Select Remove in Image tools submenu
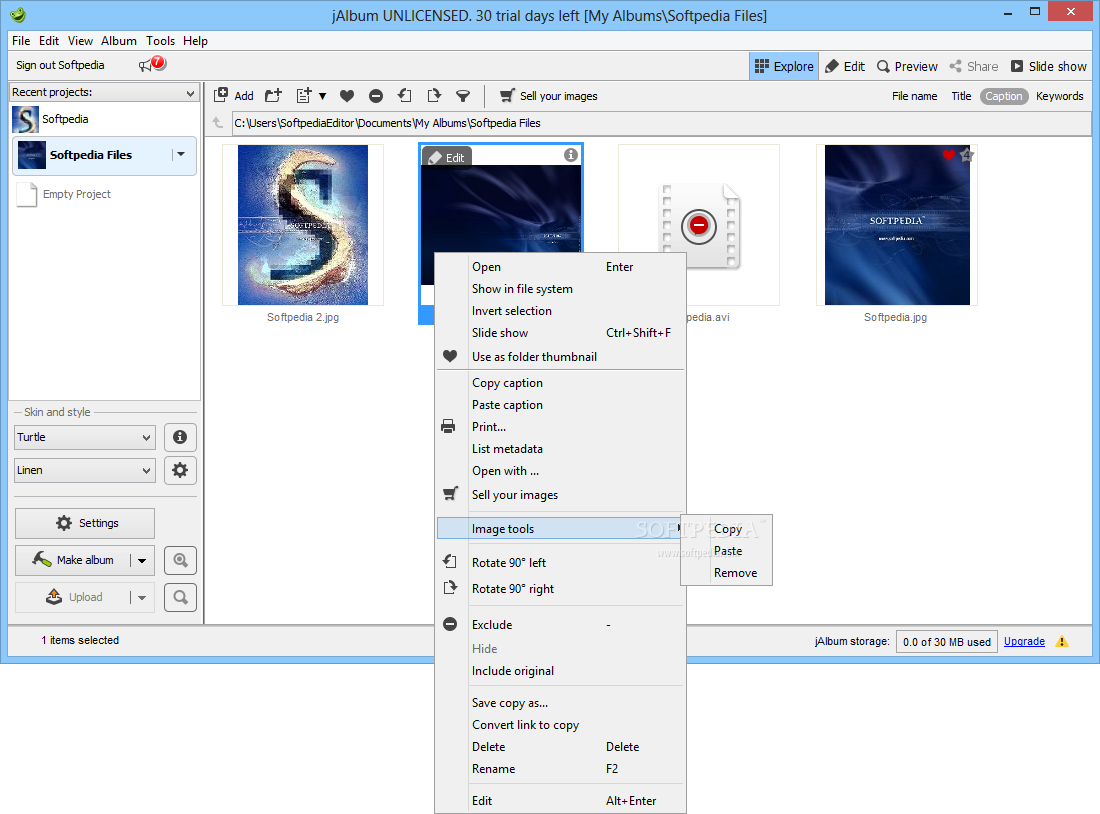Image resolution: width=1100 pixels, height=814 pixels. coord(727,573)
